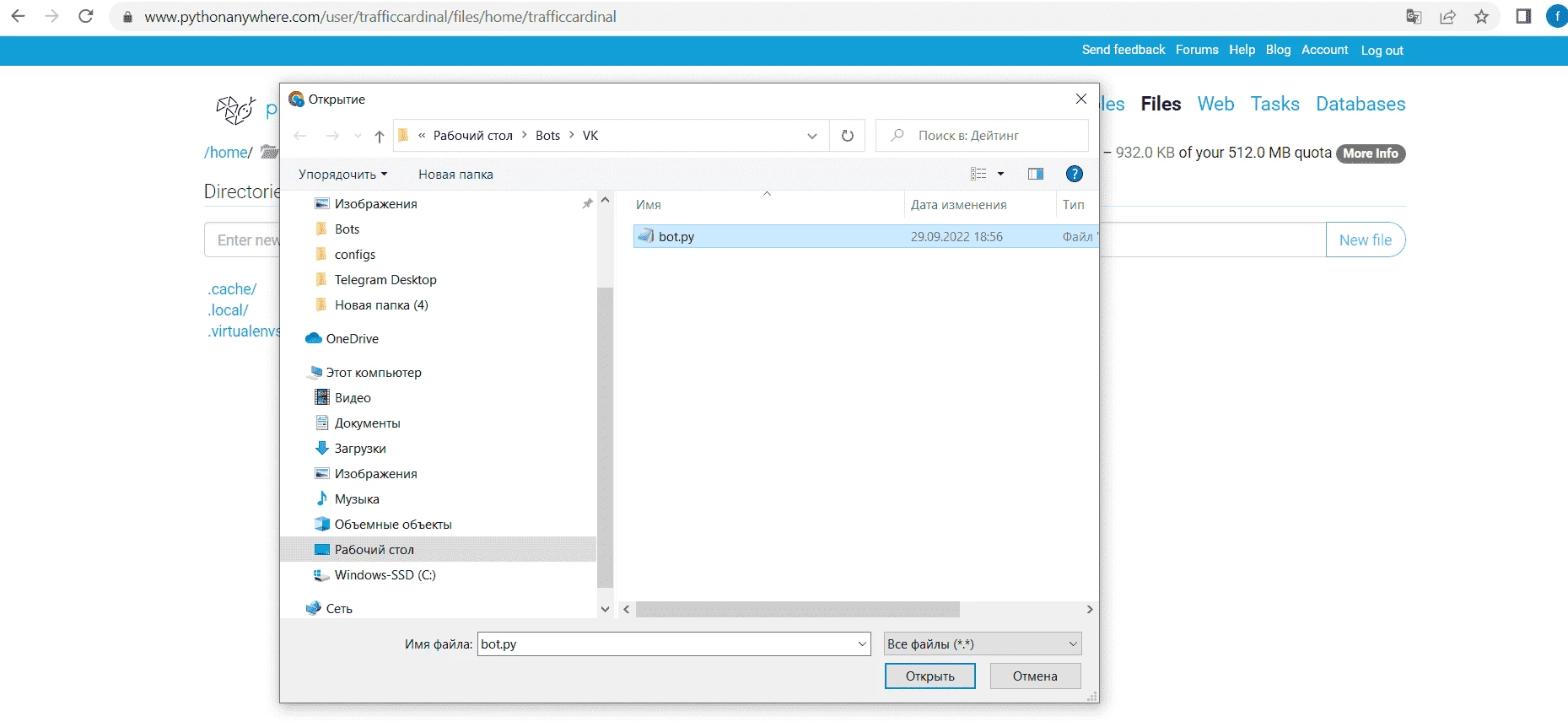
Task: Sort by the Дата изменения column header
Action: 959,205
